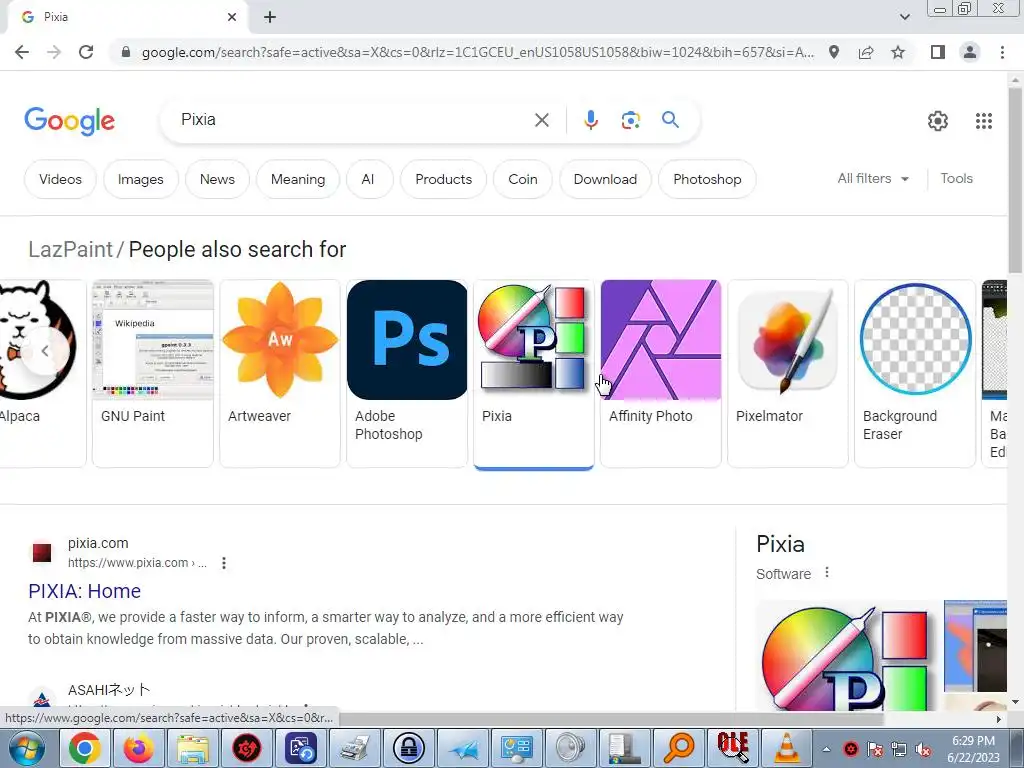
Task: Select the Background Eraser card
Action: 914,373
